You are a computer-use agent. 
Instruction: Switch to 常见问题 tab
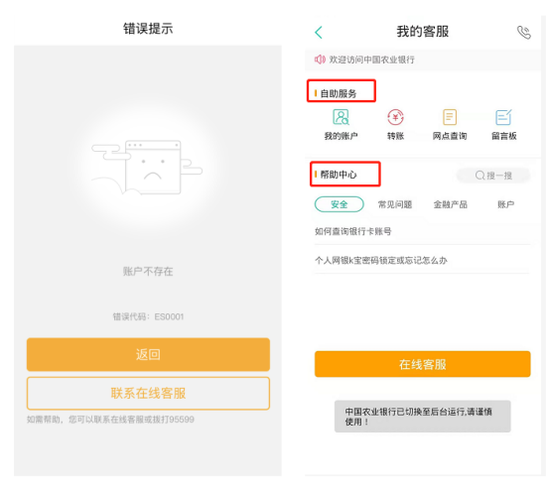tap(395, 204)
